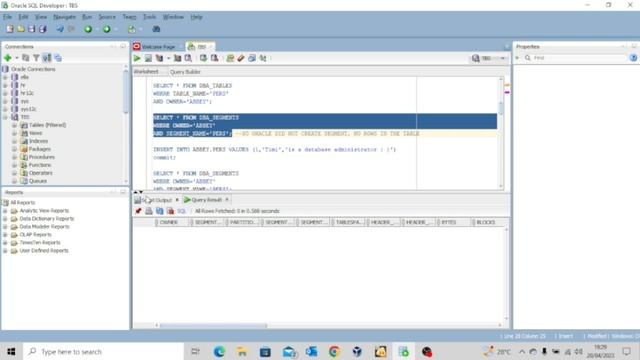
Task: Click the red delete icon in Query Result toolbar
Action: coord(170,211)
